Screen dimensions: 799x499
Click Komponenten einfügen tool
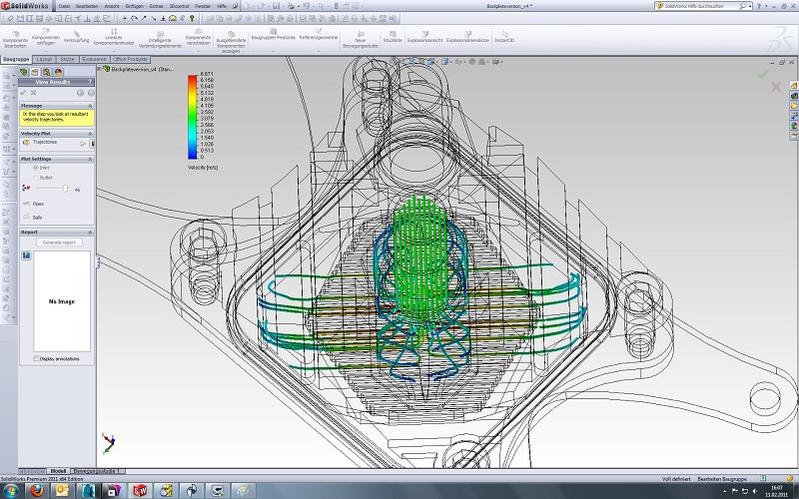[x=46, y=37]
